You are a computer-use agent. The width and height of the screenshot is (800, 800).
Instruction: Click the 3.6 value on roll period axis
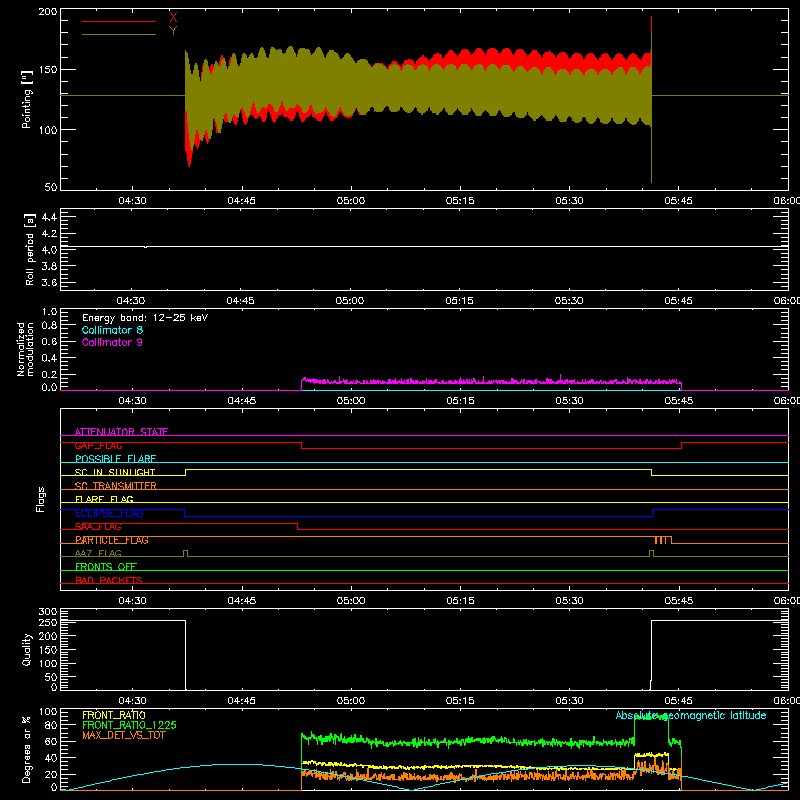[49, 282]
